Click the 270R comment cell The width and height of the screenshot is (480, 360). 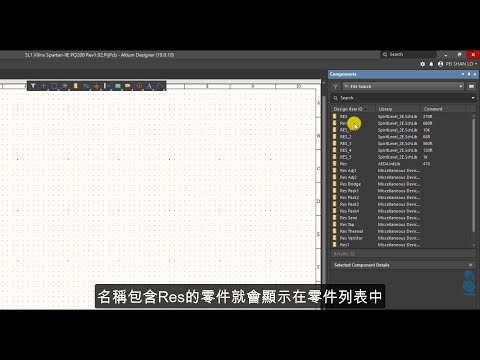428,116
